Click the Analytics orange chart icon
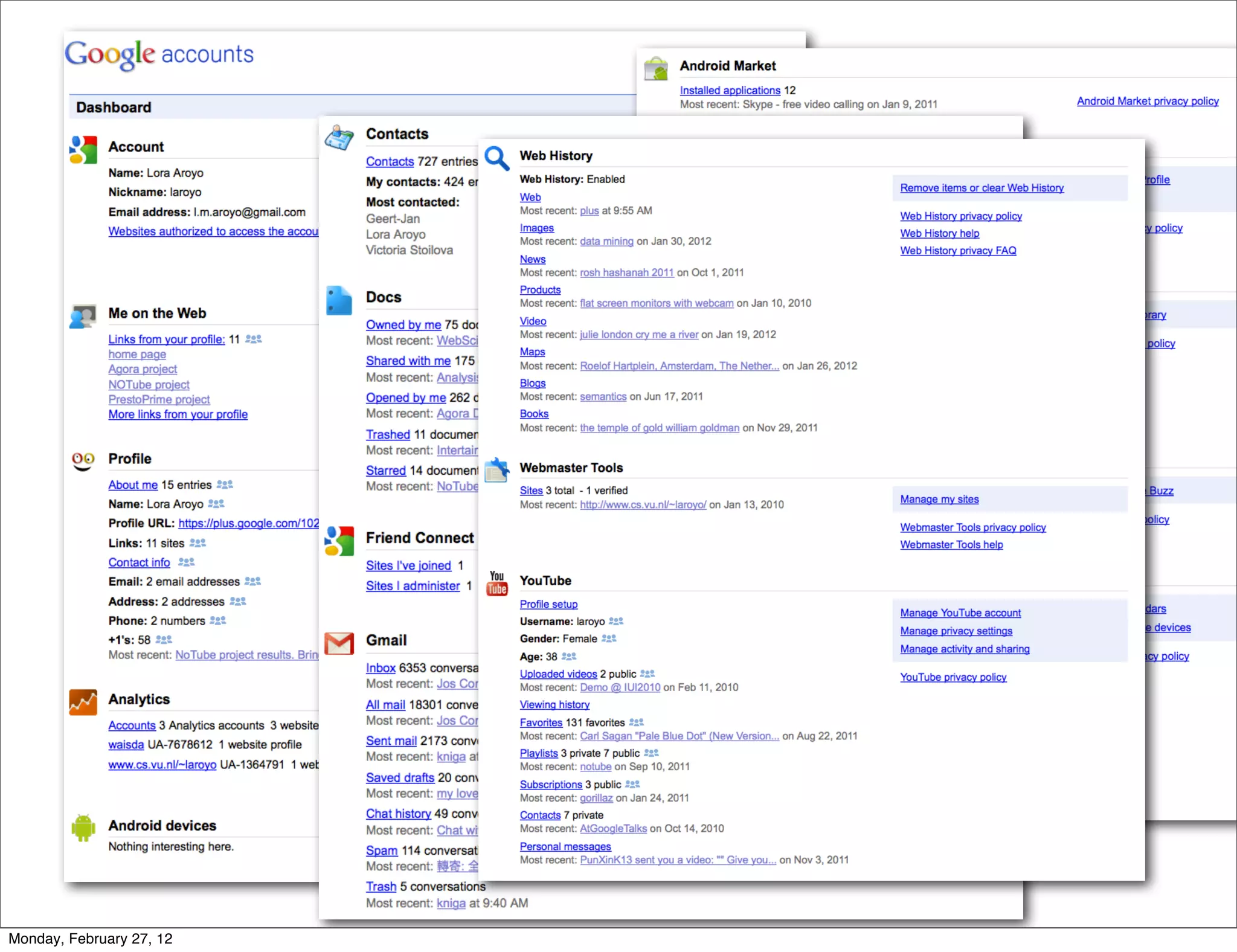This screenshot has height=952, width=1237. click(x=83, y=702)
